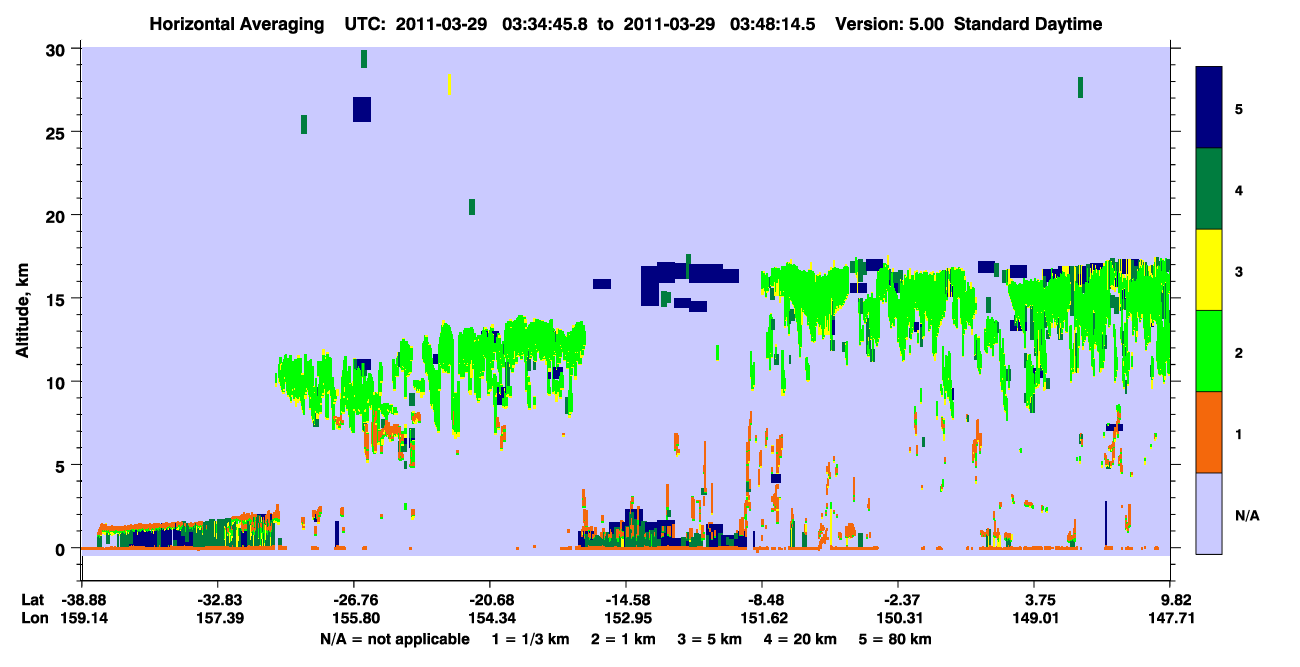
Task: Click legend text '4 = 20 km'
Action: click(801, 639)
